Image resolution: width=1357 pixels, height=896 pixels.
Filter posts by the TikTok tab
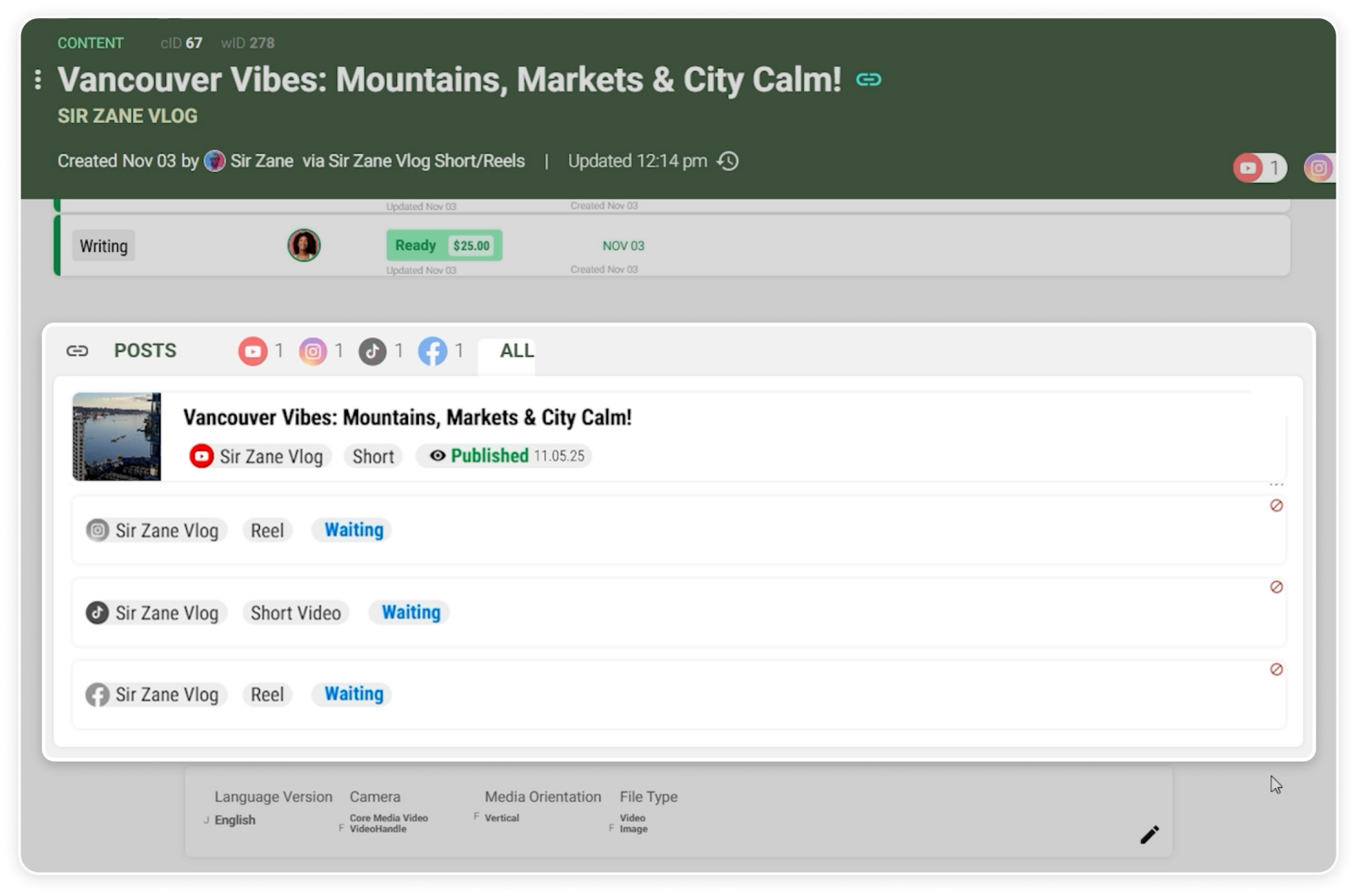[x=373, y=351]
